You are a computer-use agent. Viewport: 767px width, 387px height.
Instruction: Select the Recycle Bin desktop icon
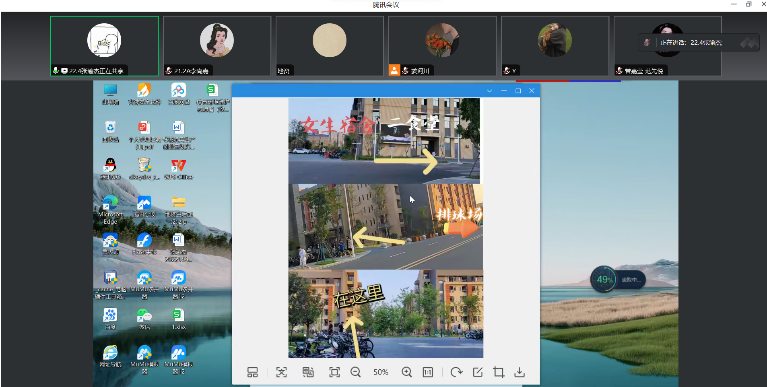110,131
